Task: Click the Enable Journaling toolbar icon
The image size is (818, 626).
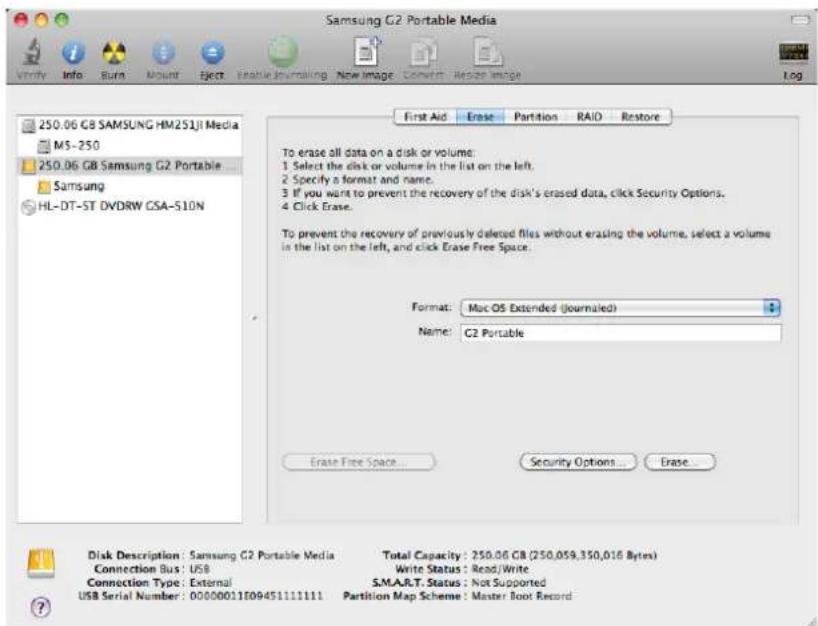Action: 283,52
